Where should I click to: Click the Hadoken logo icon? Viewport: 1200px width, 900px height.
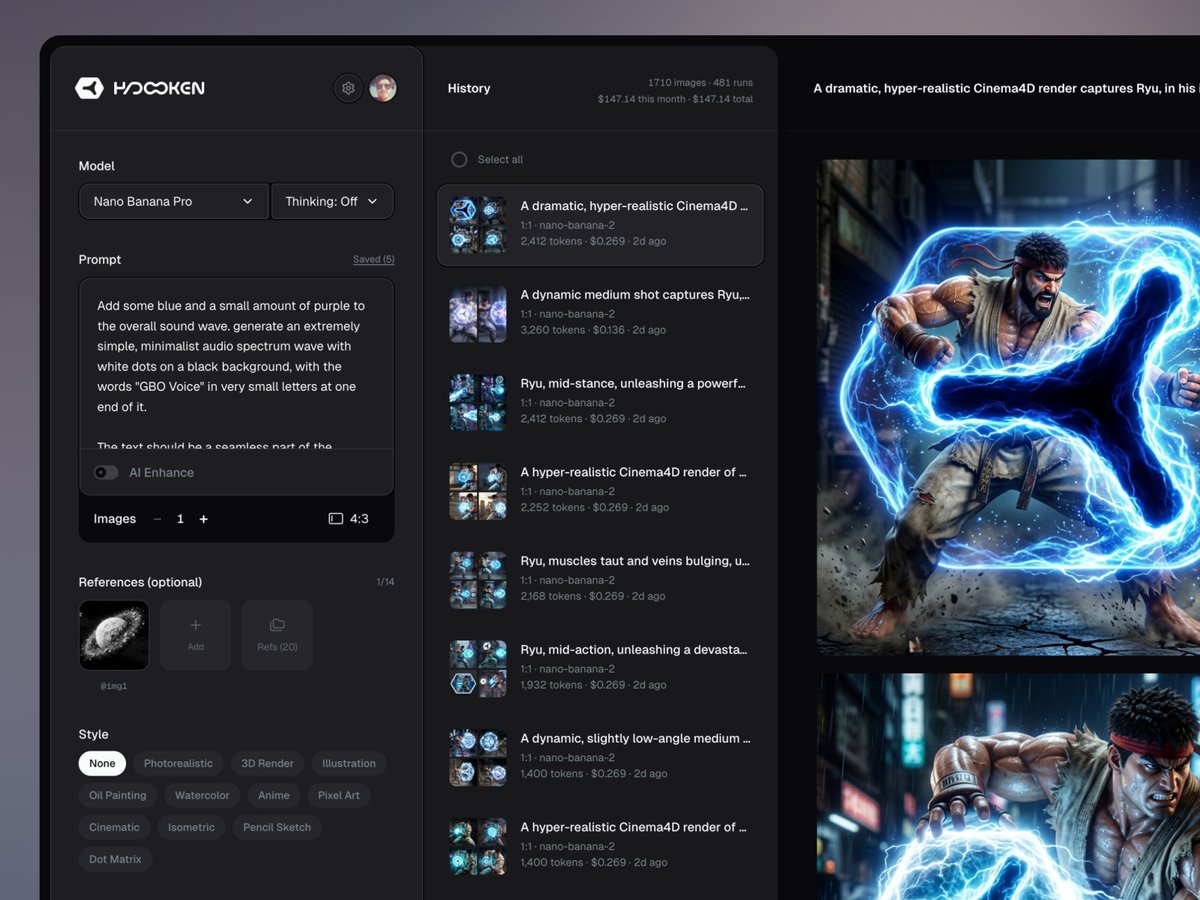89,88
